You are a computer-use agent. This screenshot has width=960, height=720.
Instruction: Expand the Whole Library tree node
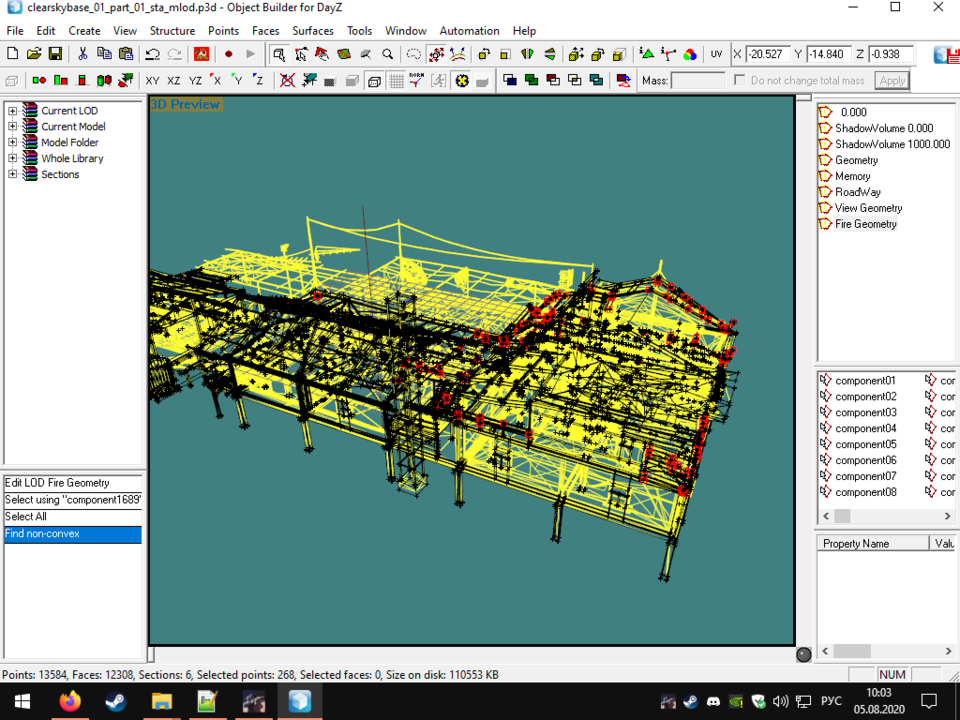tap(12, 159)
